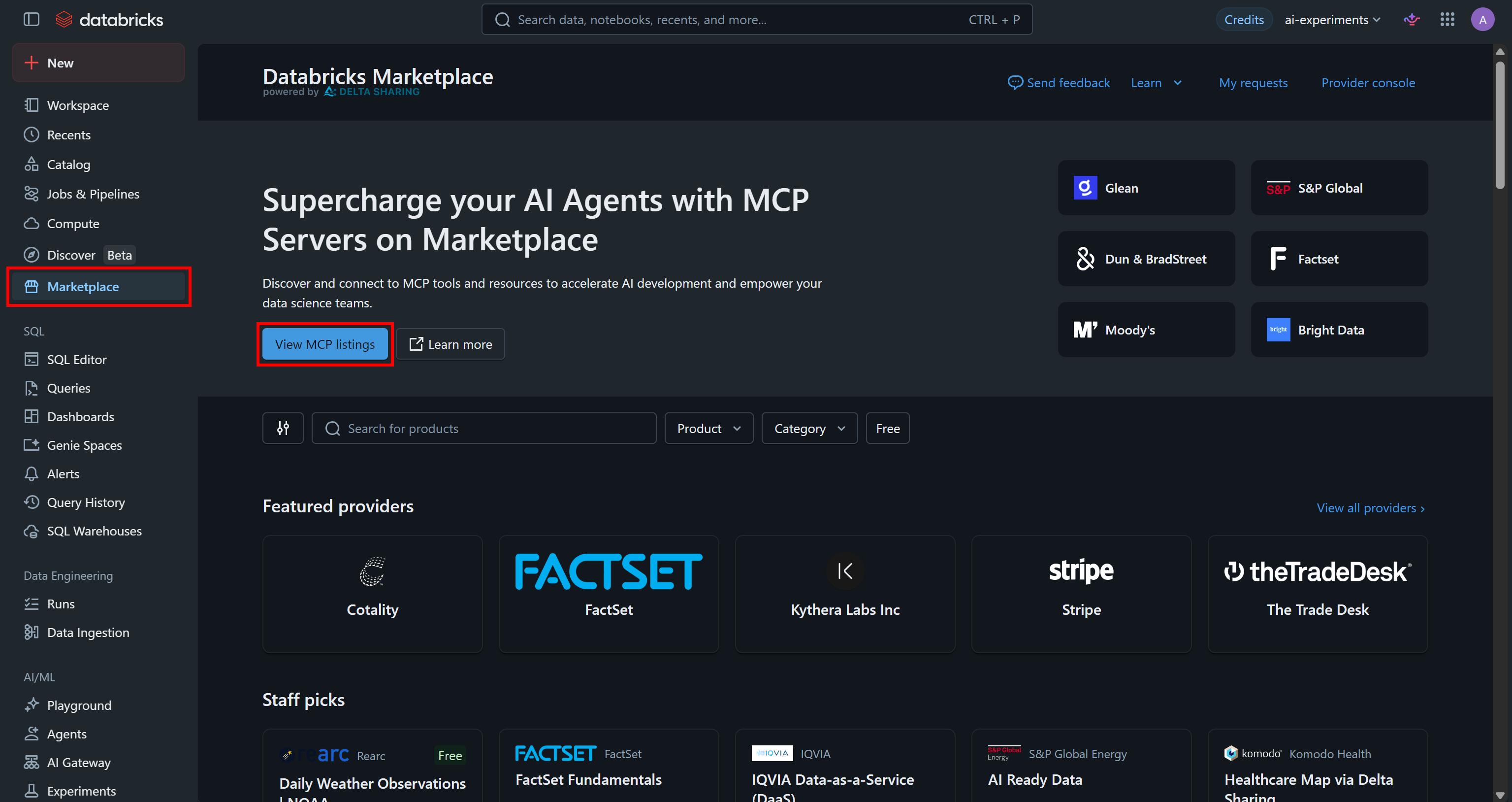Viewport: 1512px width, 802px height.
Task: Open the S&P Global provider tile
Action: (1339, 188)
